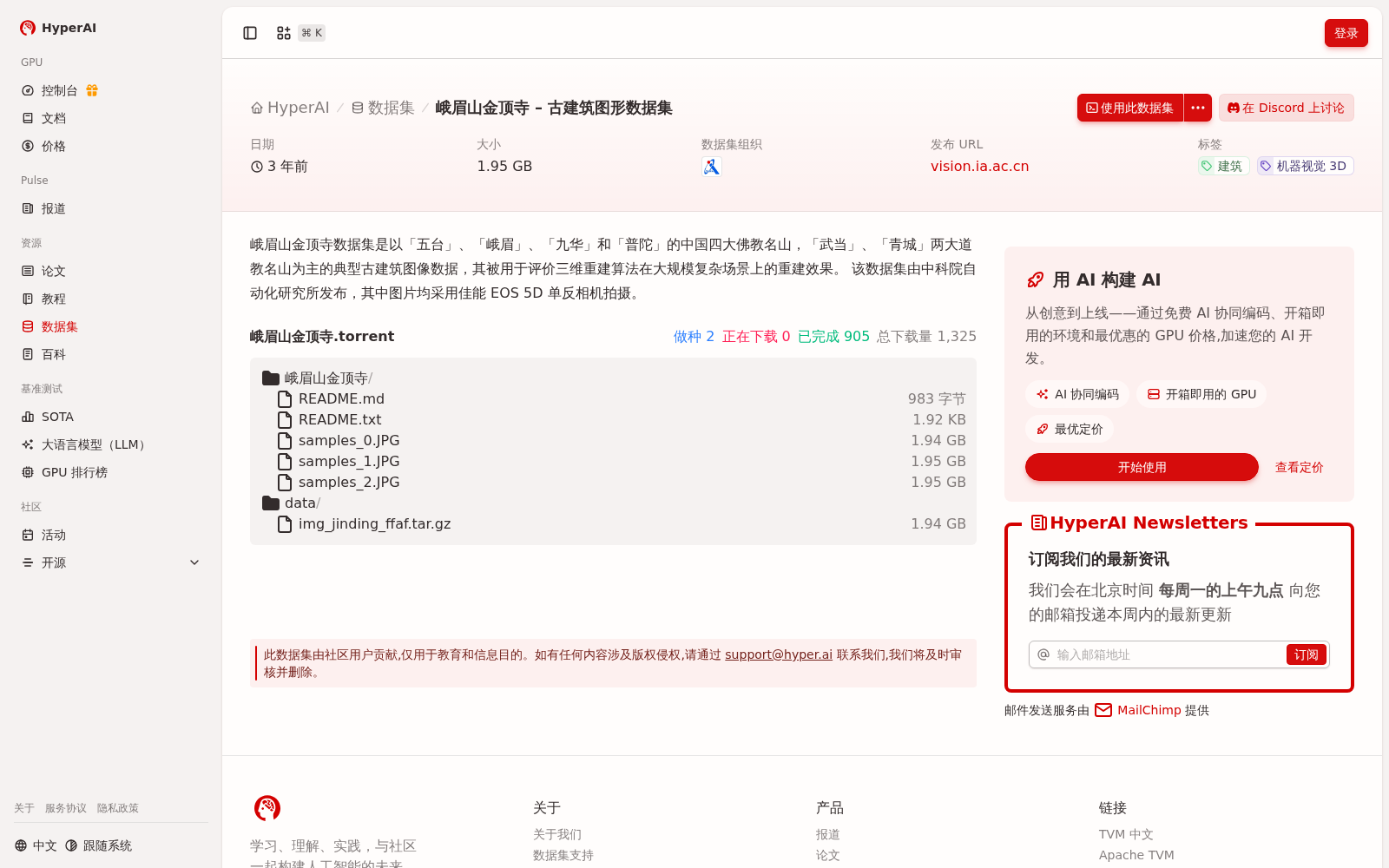The height and width of the screenshot is (868, 1389).
Task: Open the three-dots more options dropdown
Action: pos(1198,108)
